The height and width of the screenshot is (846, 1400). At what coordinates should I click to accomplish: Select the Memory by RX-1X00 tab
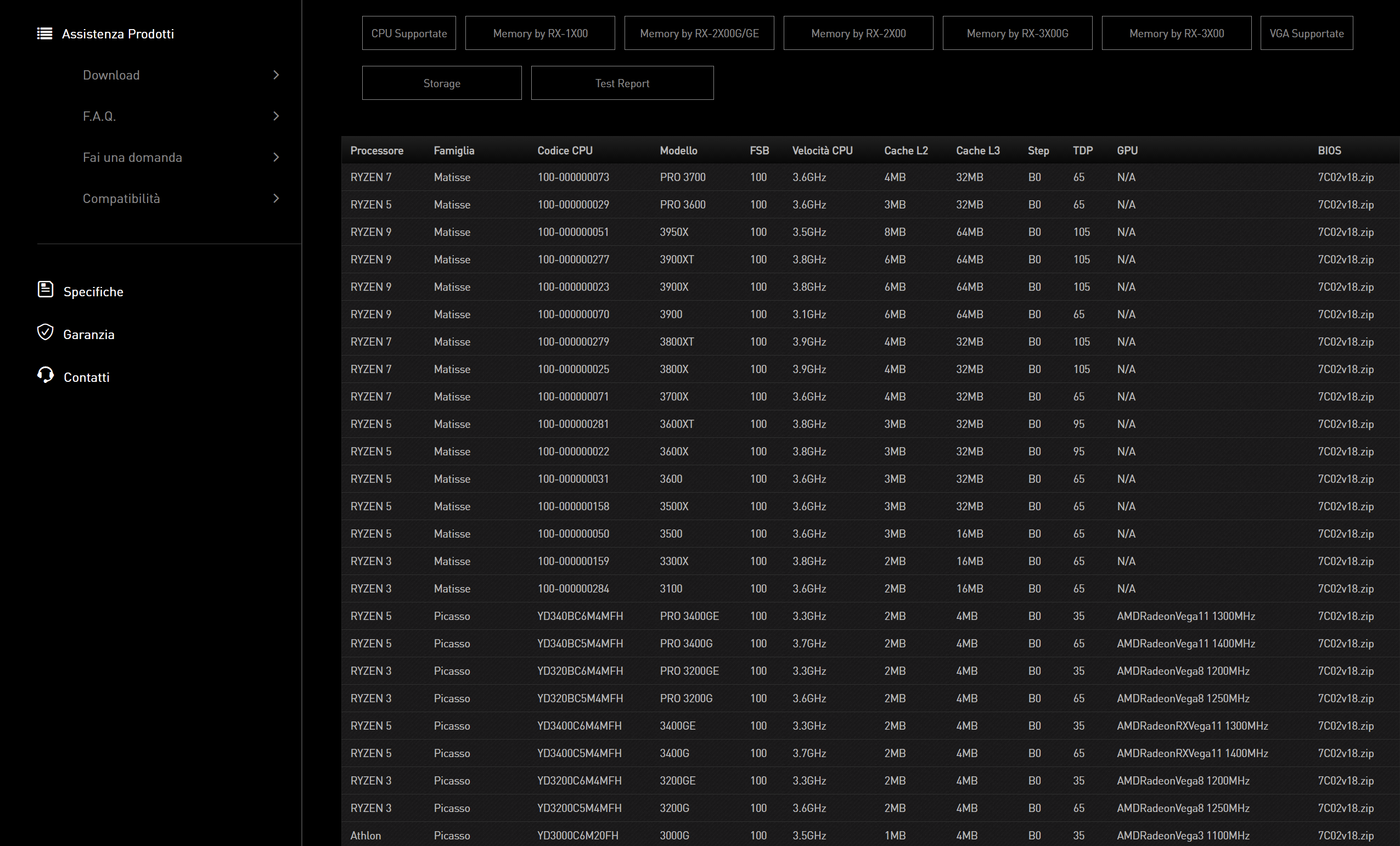click(541, 33)
